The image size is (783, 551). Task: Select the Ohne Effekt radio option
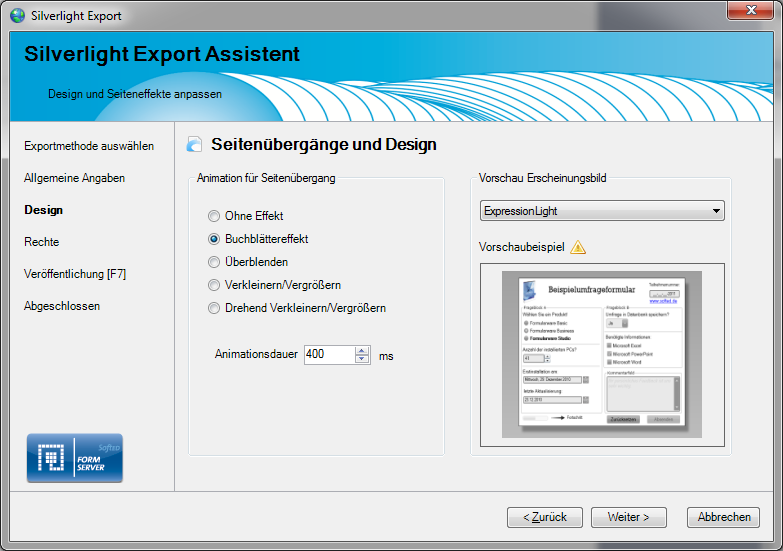pos(214,216)
